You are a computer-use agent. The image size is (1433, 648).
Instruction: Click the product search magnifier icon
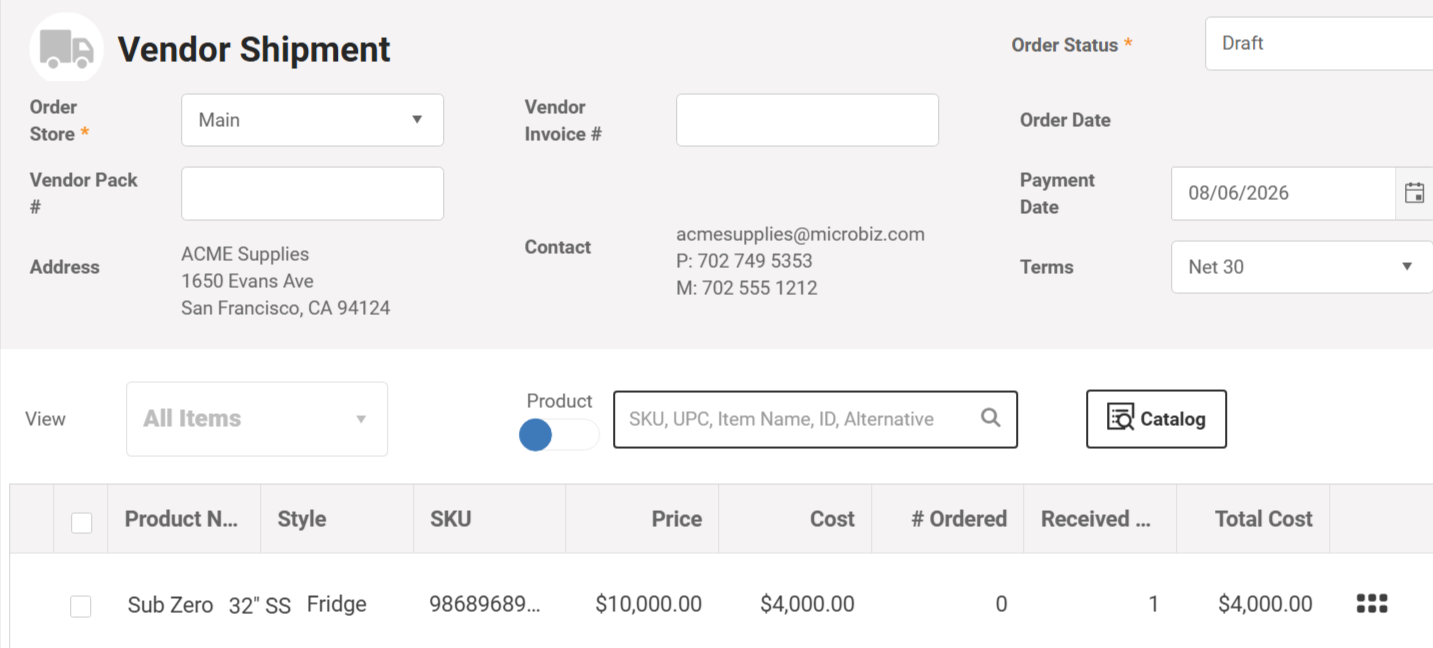pyautogui.click(x=990, y=418)
